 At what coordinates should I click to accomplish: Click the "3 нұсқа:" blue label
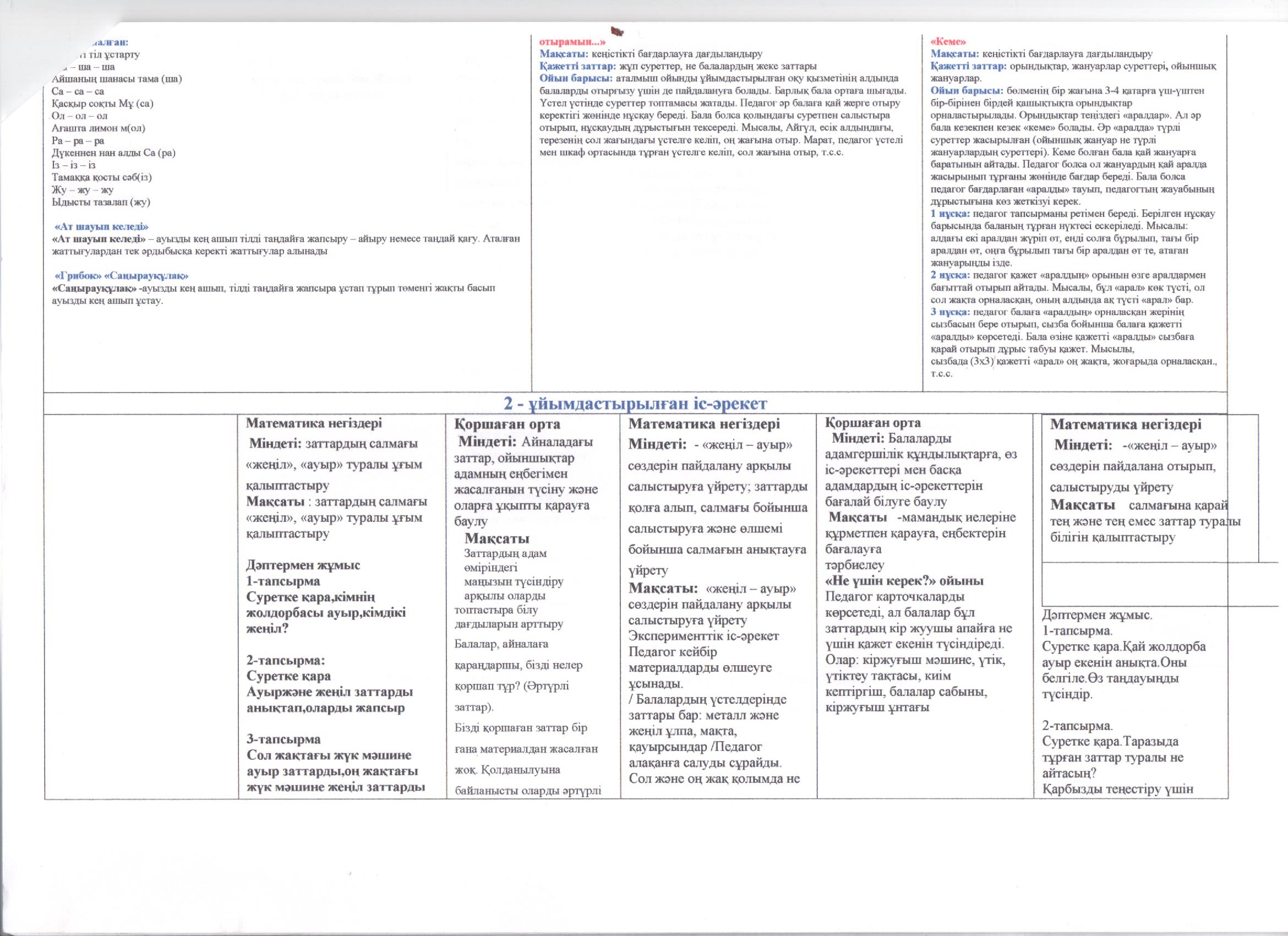coord(949,312)
